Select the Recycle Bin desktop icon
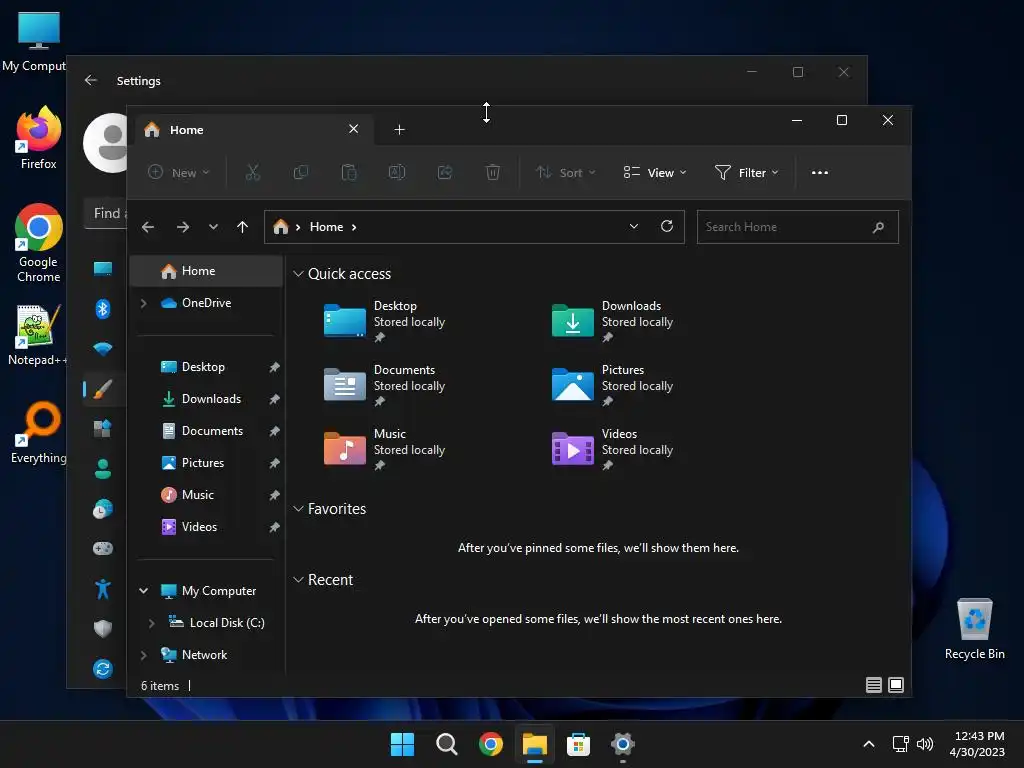The width and height of the screenshot is (1024, 768). point(974,629)
